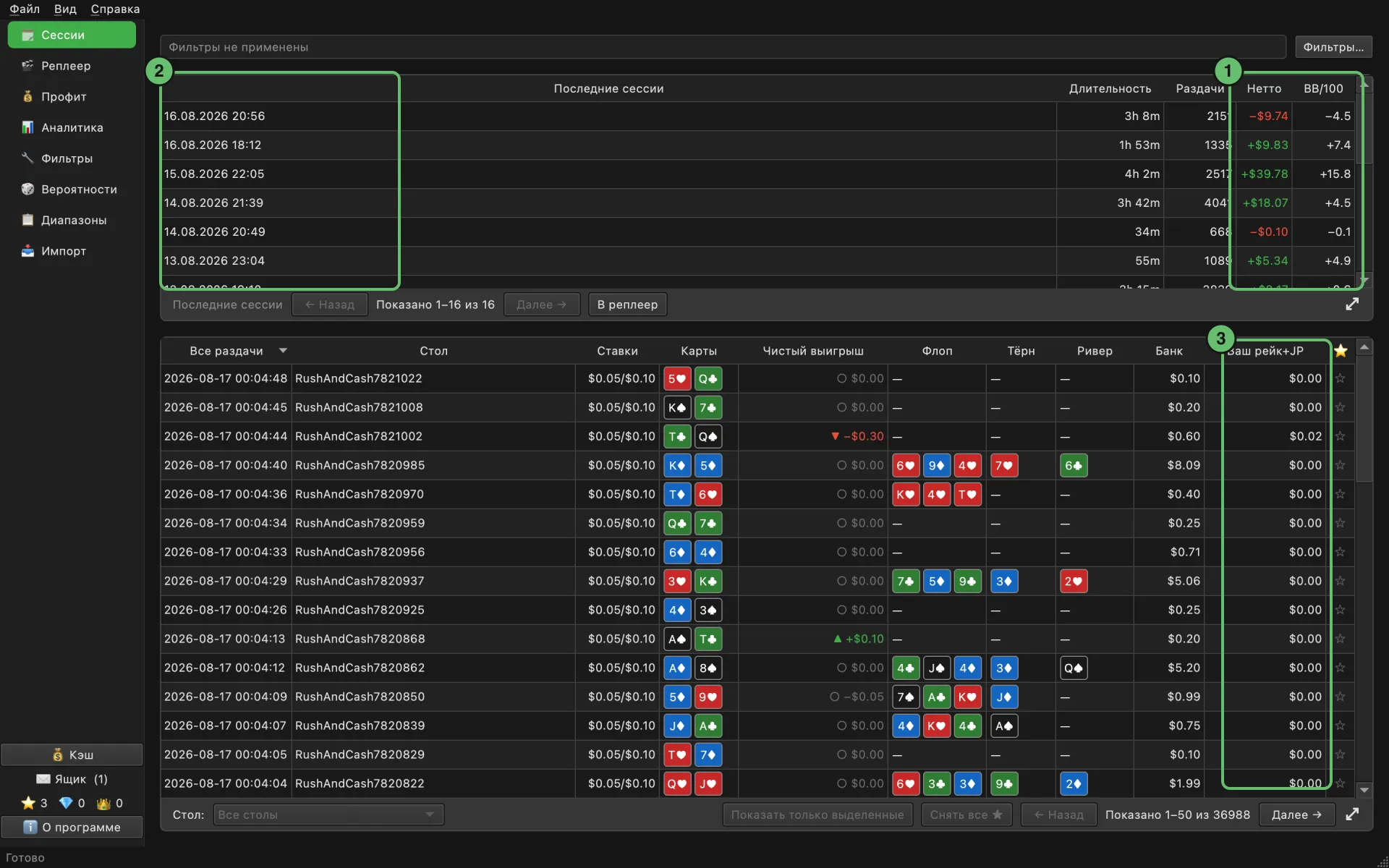
Task: Open the Фильтры sidebar section
Action: (x=71, y=158)
